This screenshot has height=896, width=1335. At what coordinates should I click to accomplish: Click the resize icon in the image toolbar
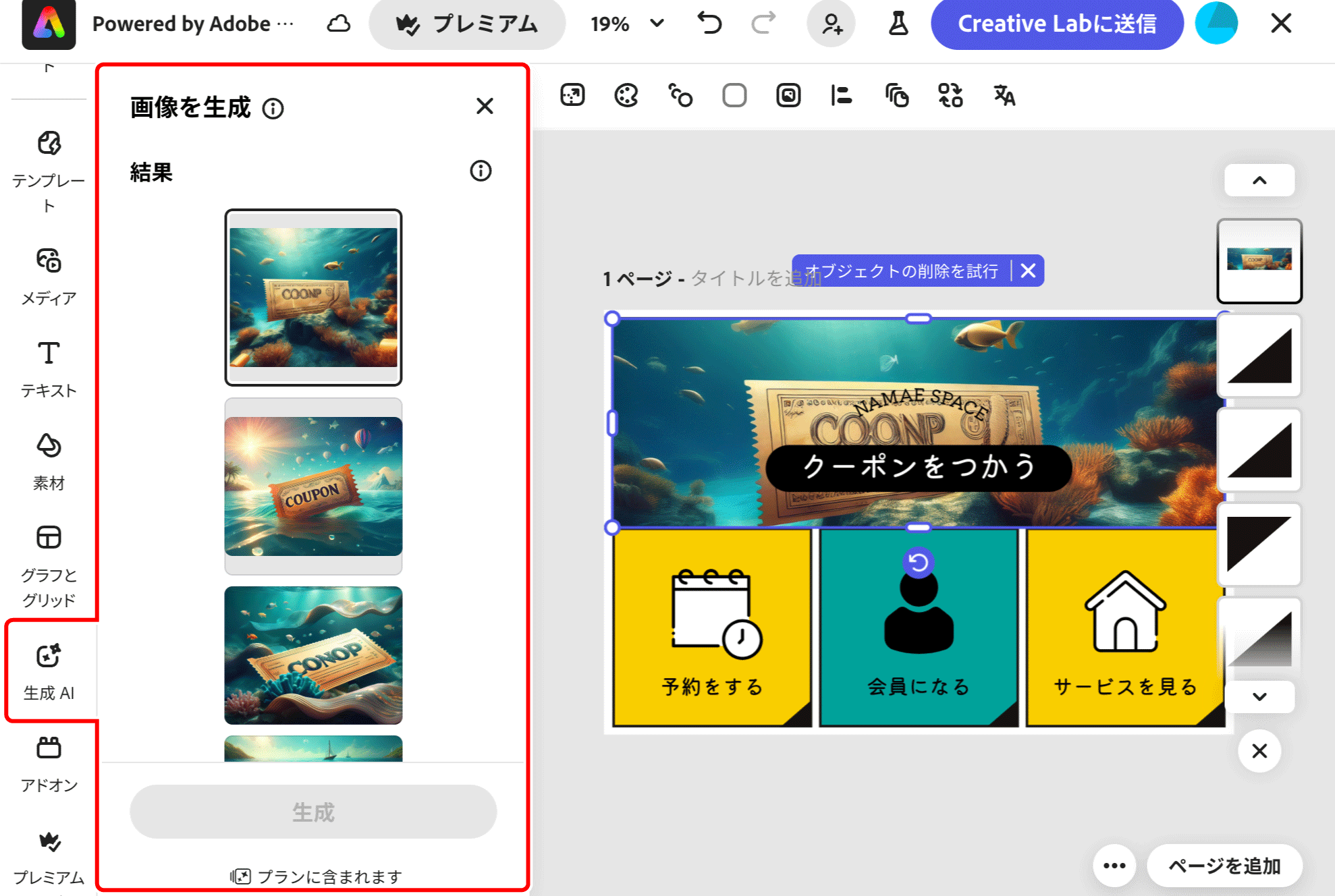(571, 96)
